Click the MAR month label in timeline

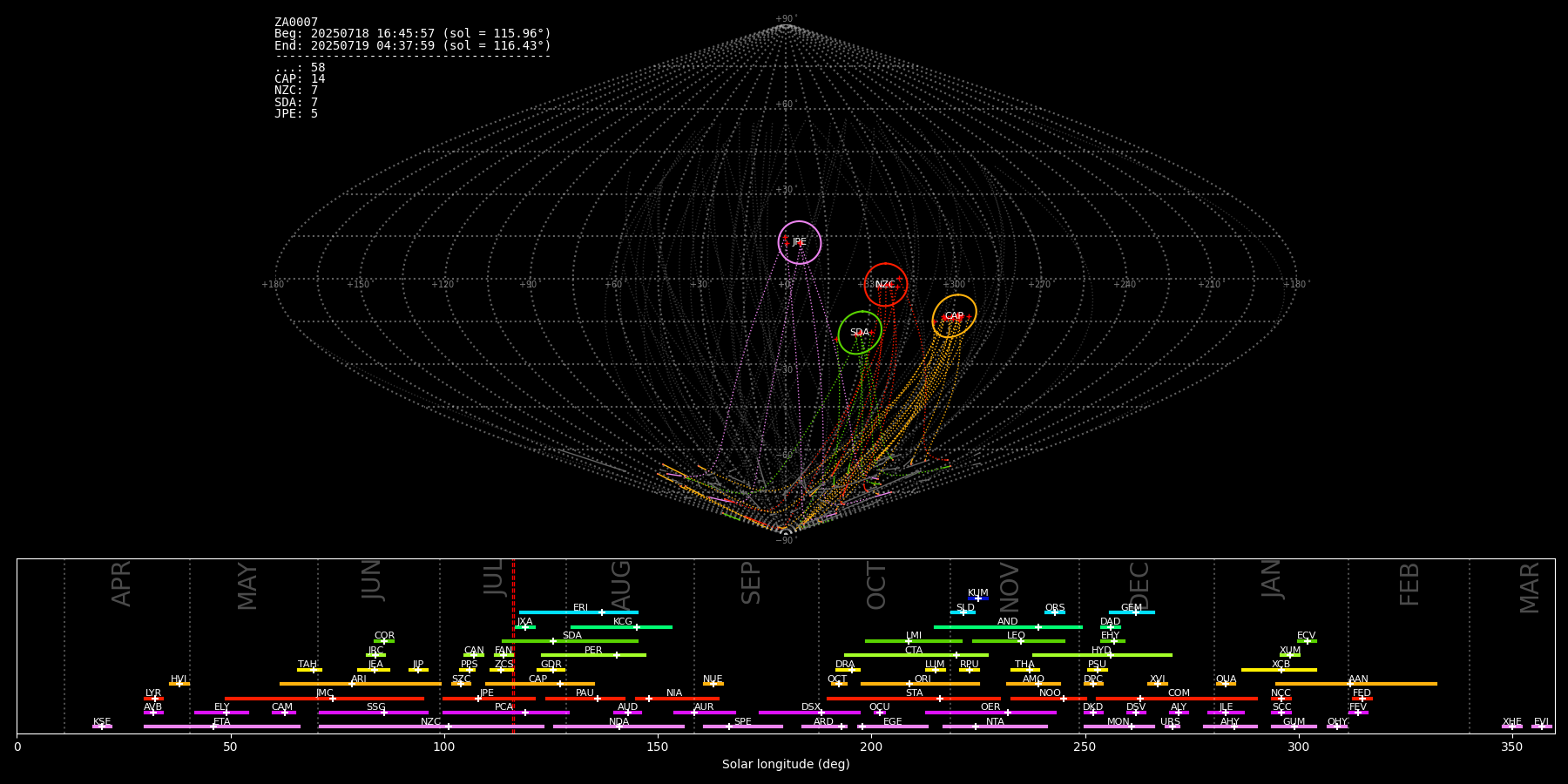pos(1530,588)
